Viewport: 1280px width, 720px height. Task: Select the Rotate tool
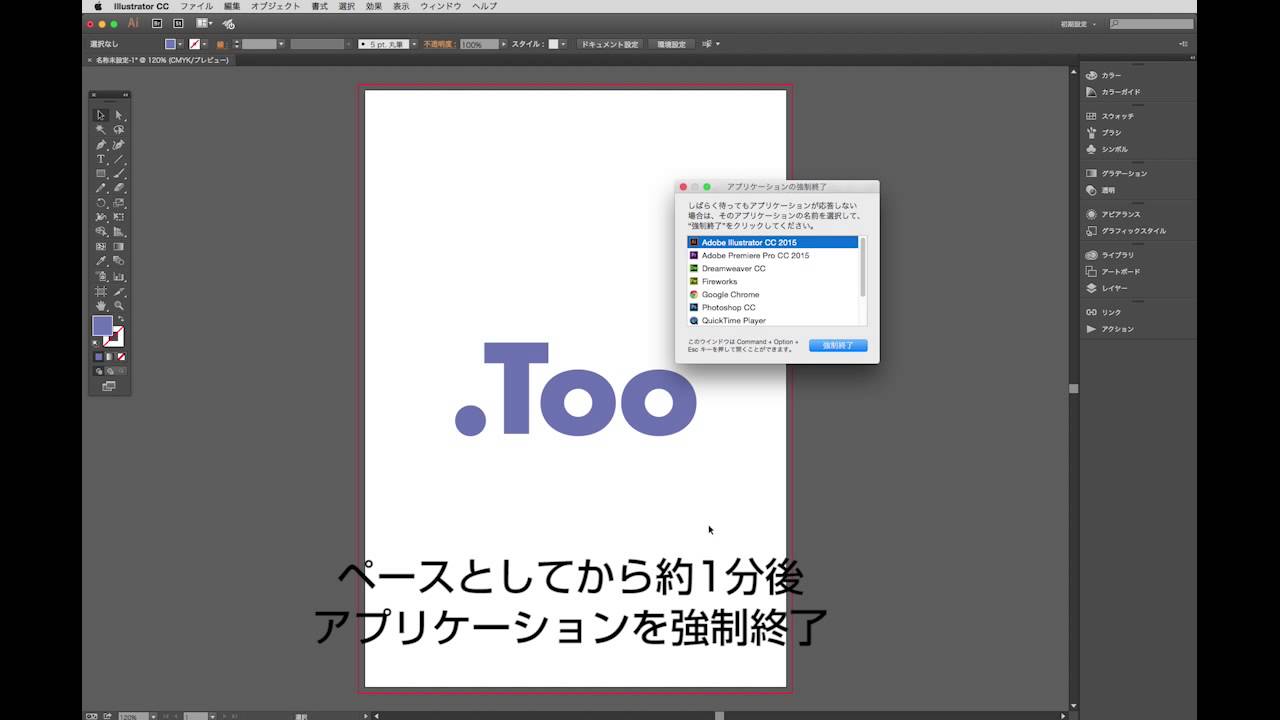[101, 203]
